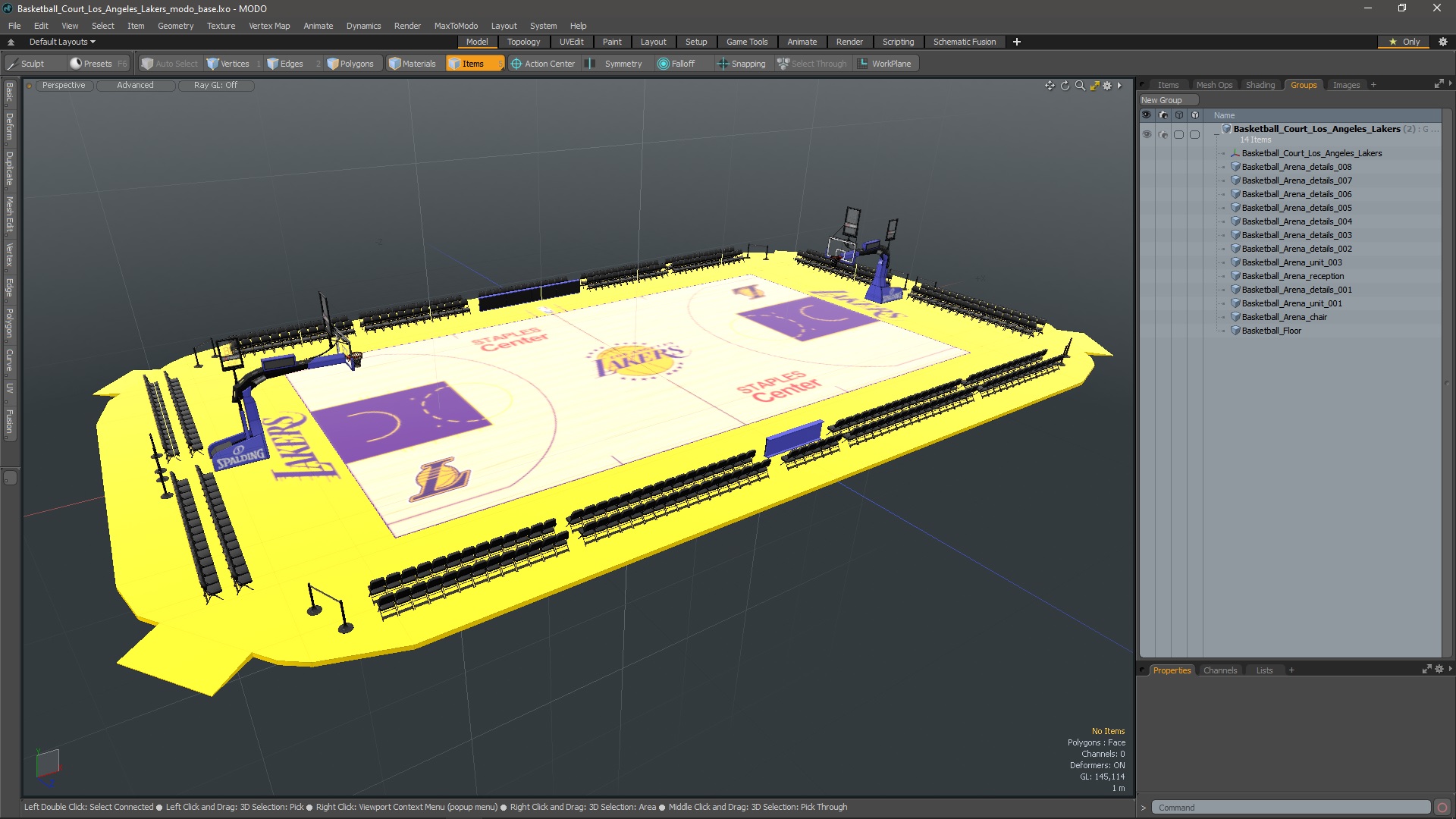Viewport: 1456px width, 819px height.
Task: Click the viewport pan (move) icon
Action: (x=1050, y=86)
